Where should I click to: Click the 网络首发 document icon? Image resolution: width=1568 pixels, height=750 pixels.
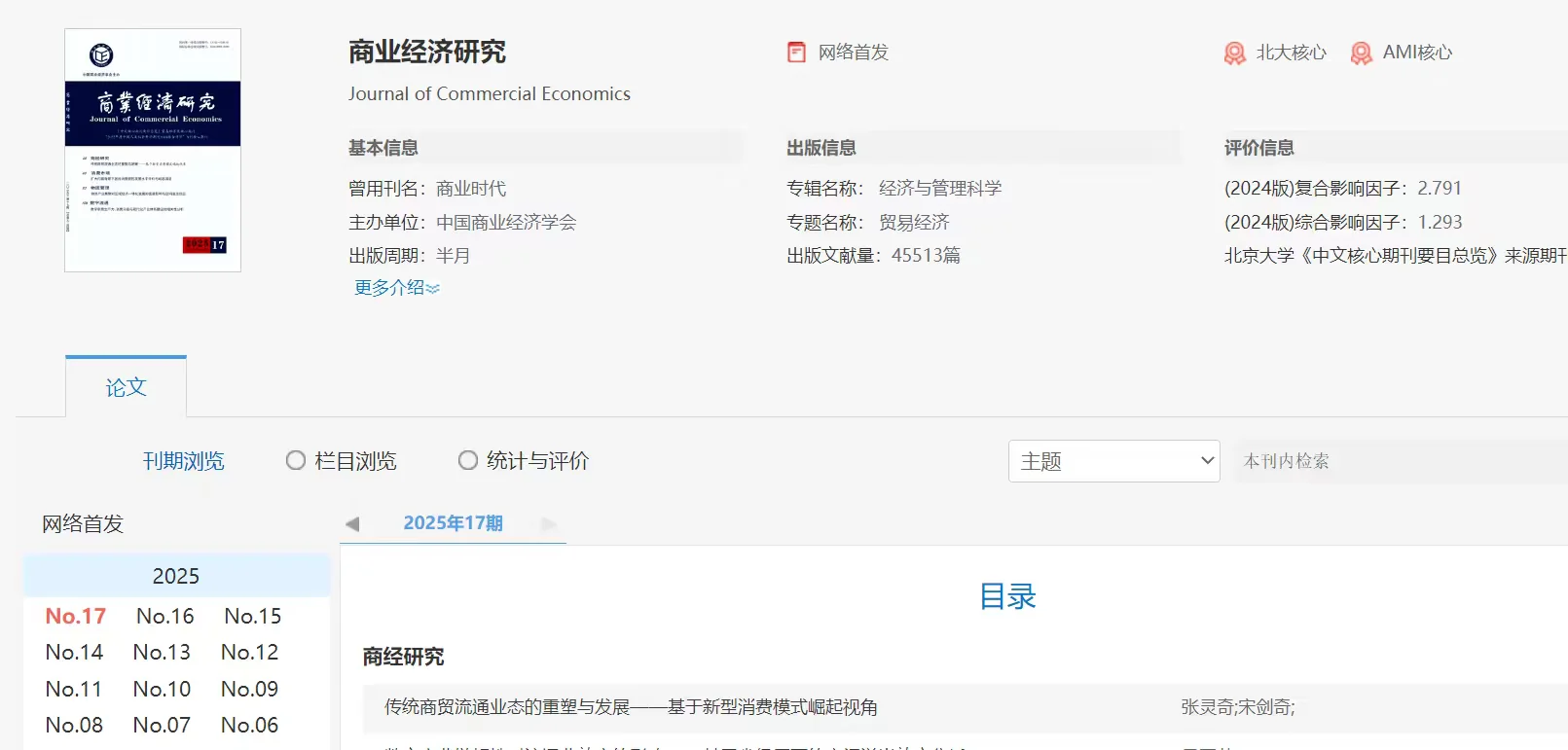click(796, 53)
